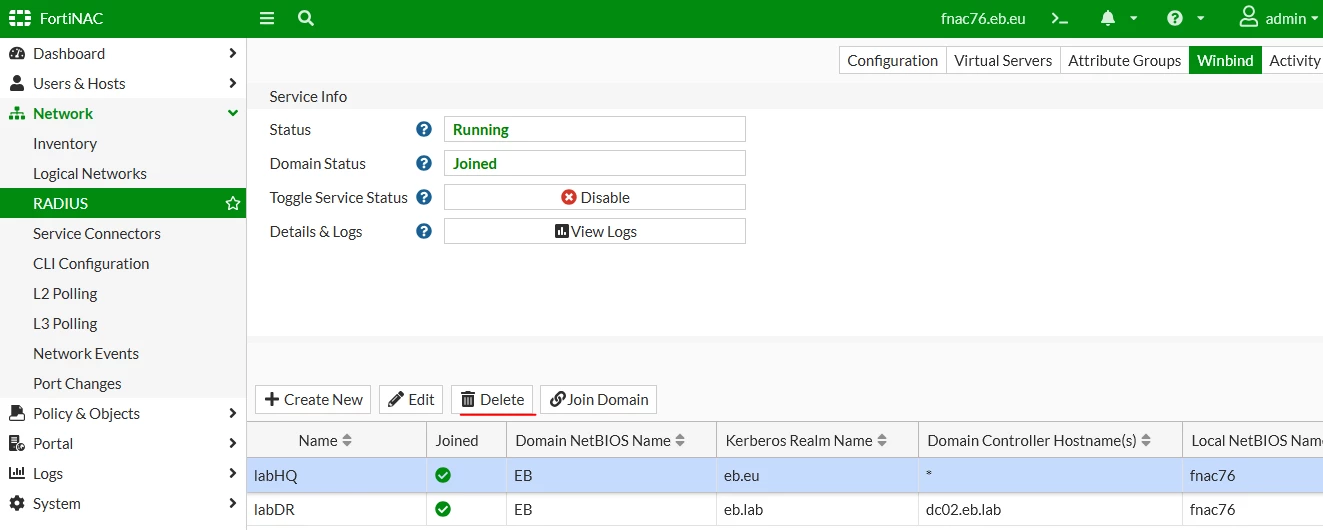1323x530 pixels.
Task: Expand the Logs menu chevron
Action: (x=232, y=473)
